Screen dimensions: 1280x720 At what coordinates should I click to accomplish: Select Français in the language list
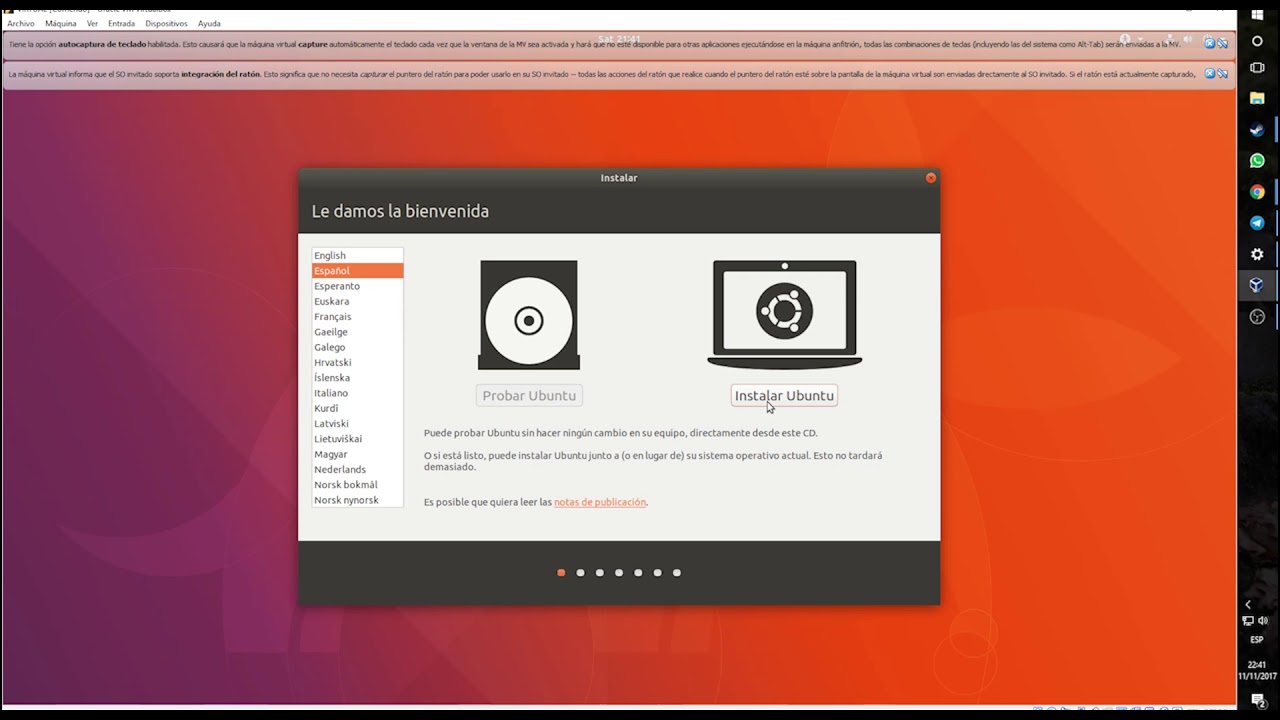[x=357, y=316]
